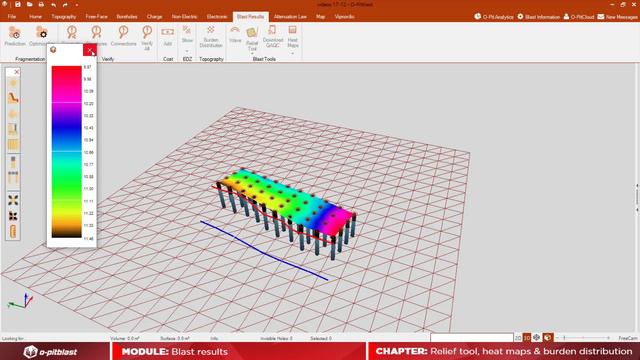Undo last action in title bar
Viewport: 640px width, 360px height.
53,5
